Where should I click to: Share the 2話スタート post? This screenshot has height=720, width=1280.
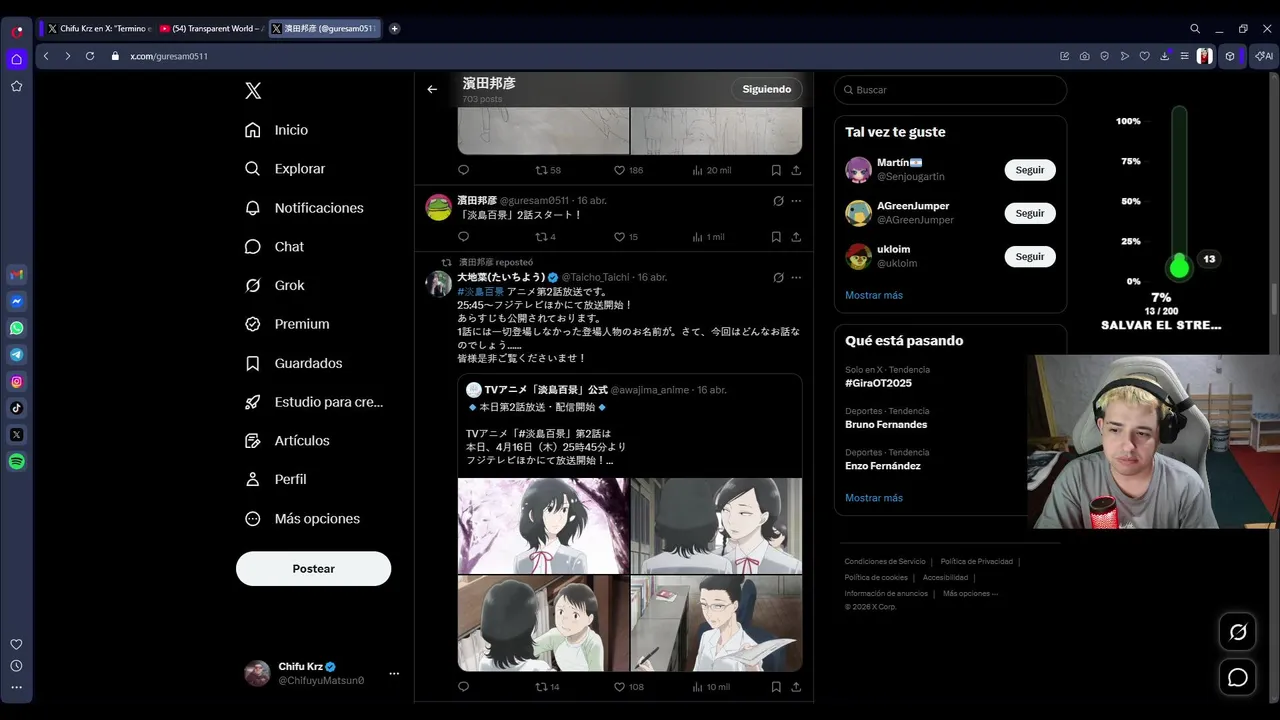(796, 237)
